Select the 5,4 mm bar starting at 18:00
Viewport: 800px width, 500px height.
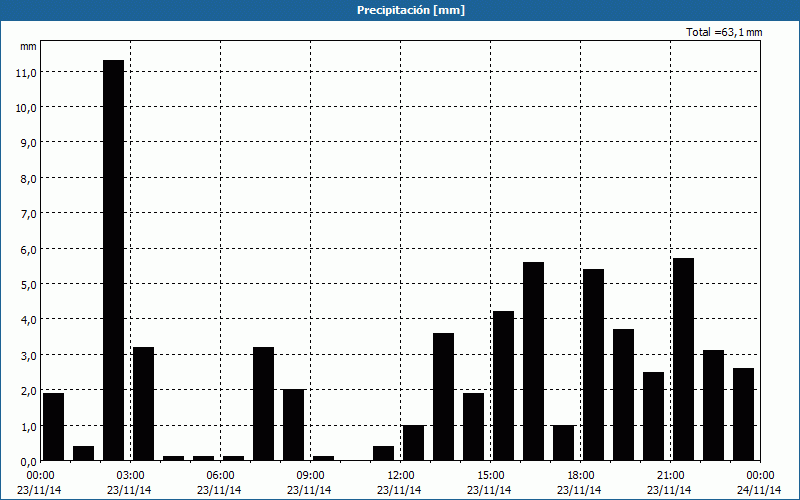pyautogui.click(x=593, y=365)
